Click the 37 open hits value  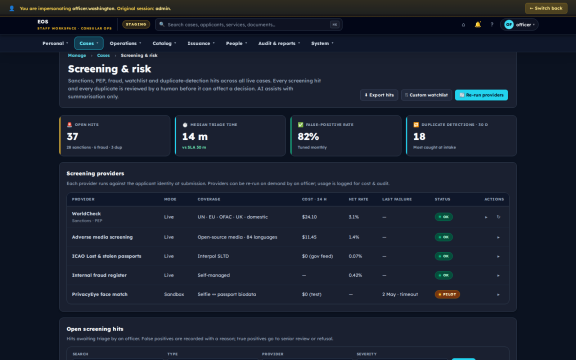pos(72,137)
